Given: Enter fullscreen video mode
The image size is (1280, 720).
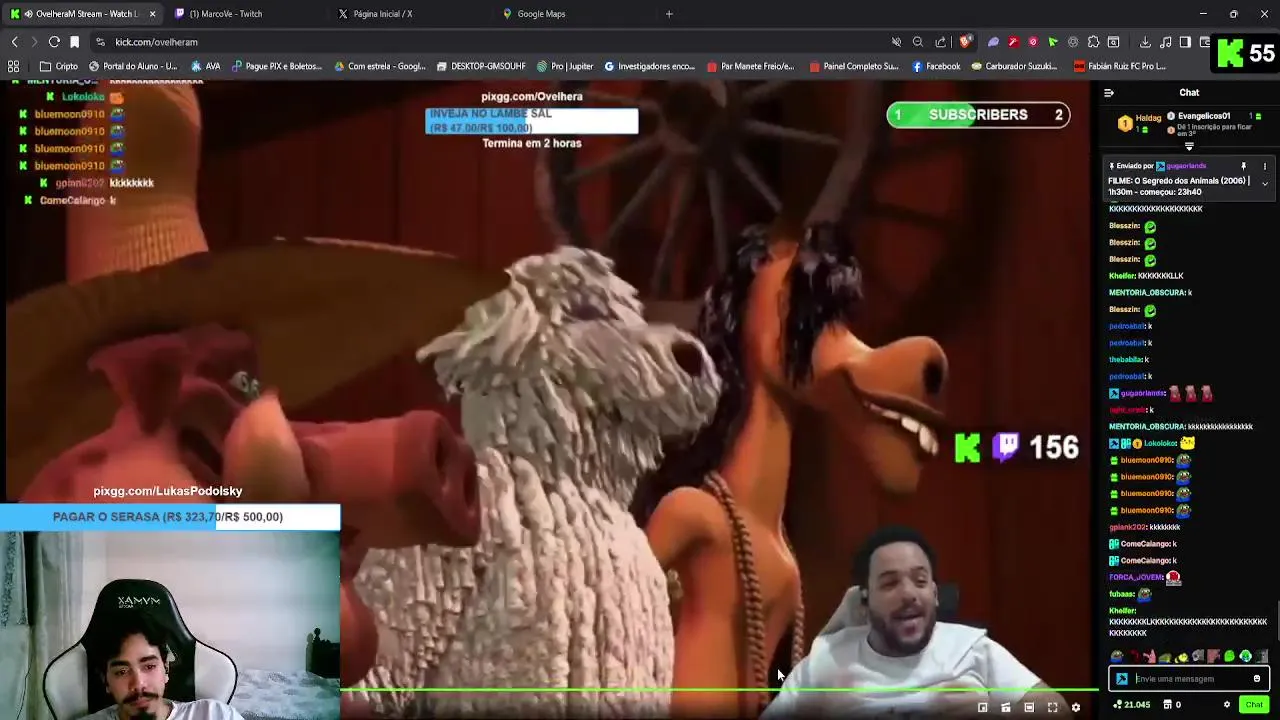Looking at the screenshot, I should 1052,707.
